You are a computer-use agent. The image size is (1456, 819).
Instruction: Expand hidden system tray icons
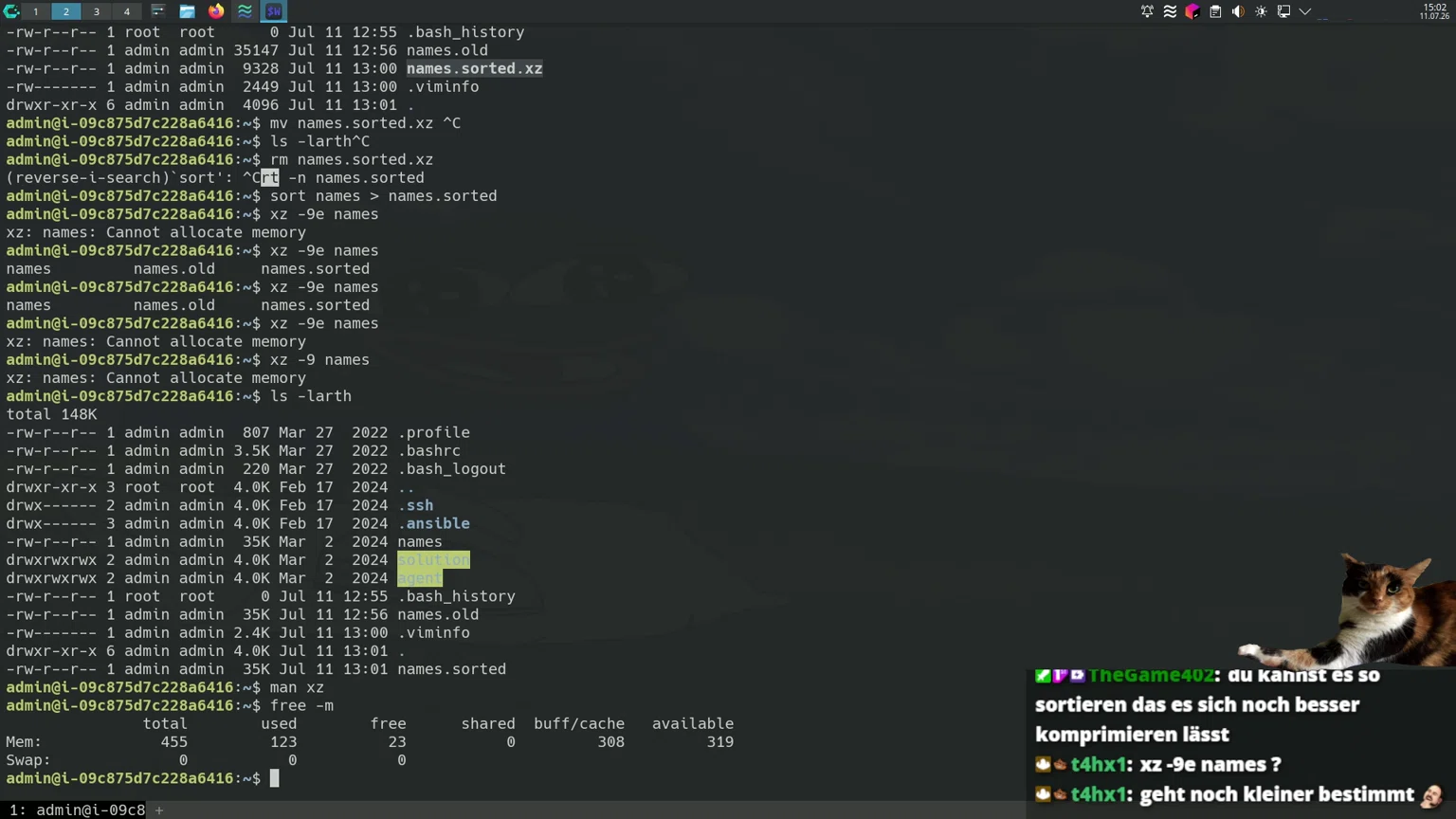(1305, 11)
